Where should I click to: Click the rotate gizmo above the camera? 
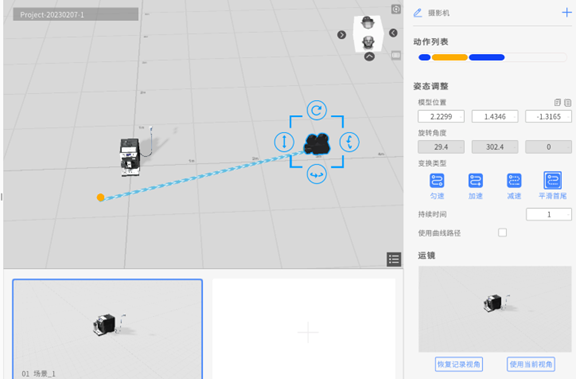tap(317, 110)
